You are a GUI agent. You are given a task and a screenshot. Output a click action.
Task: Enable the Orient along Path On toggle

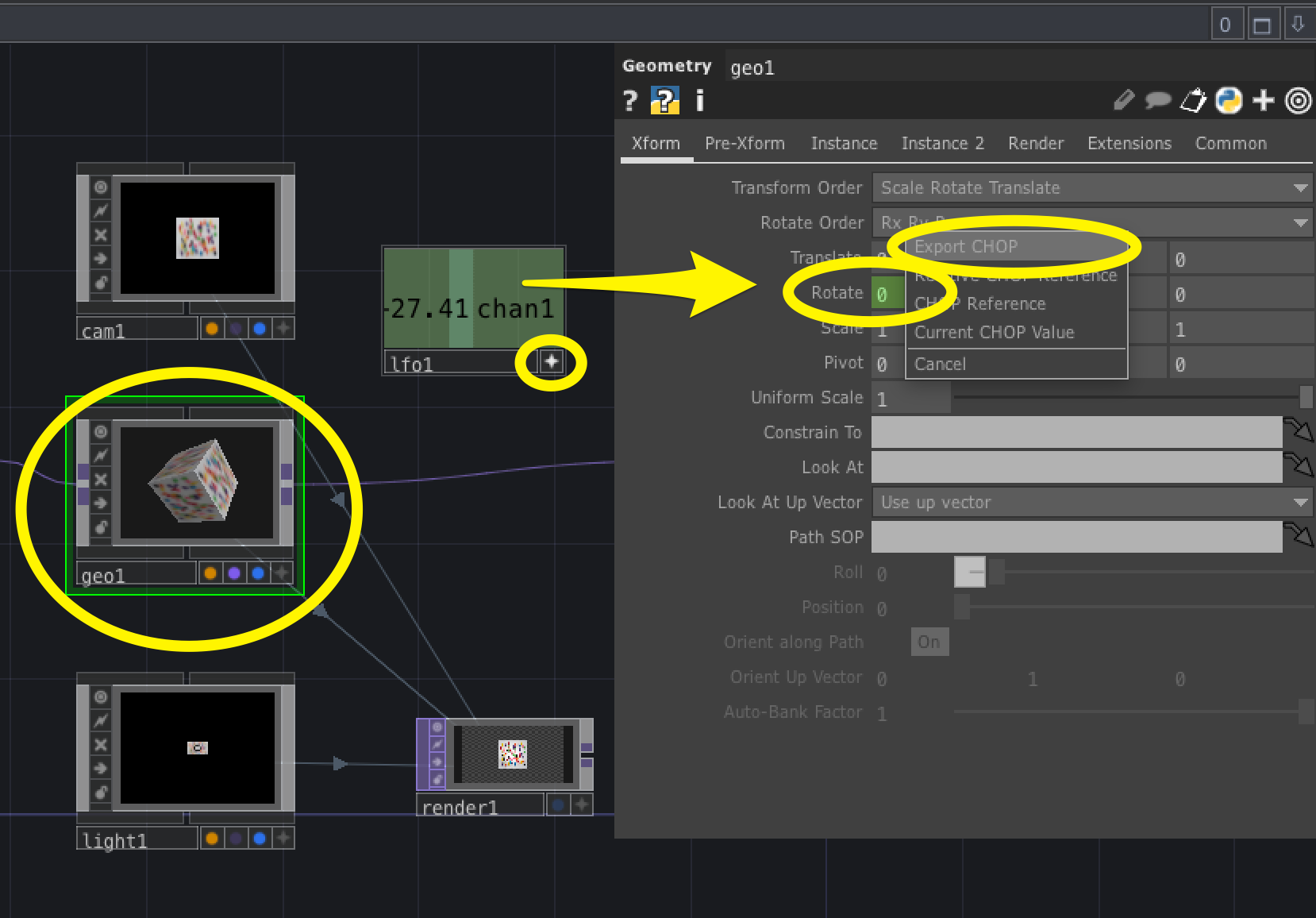[x=929, y=642]
